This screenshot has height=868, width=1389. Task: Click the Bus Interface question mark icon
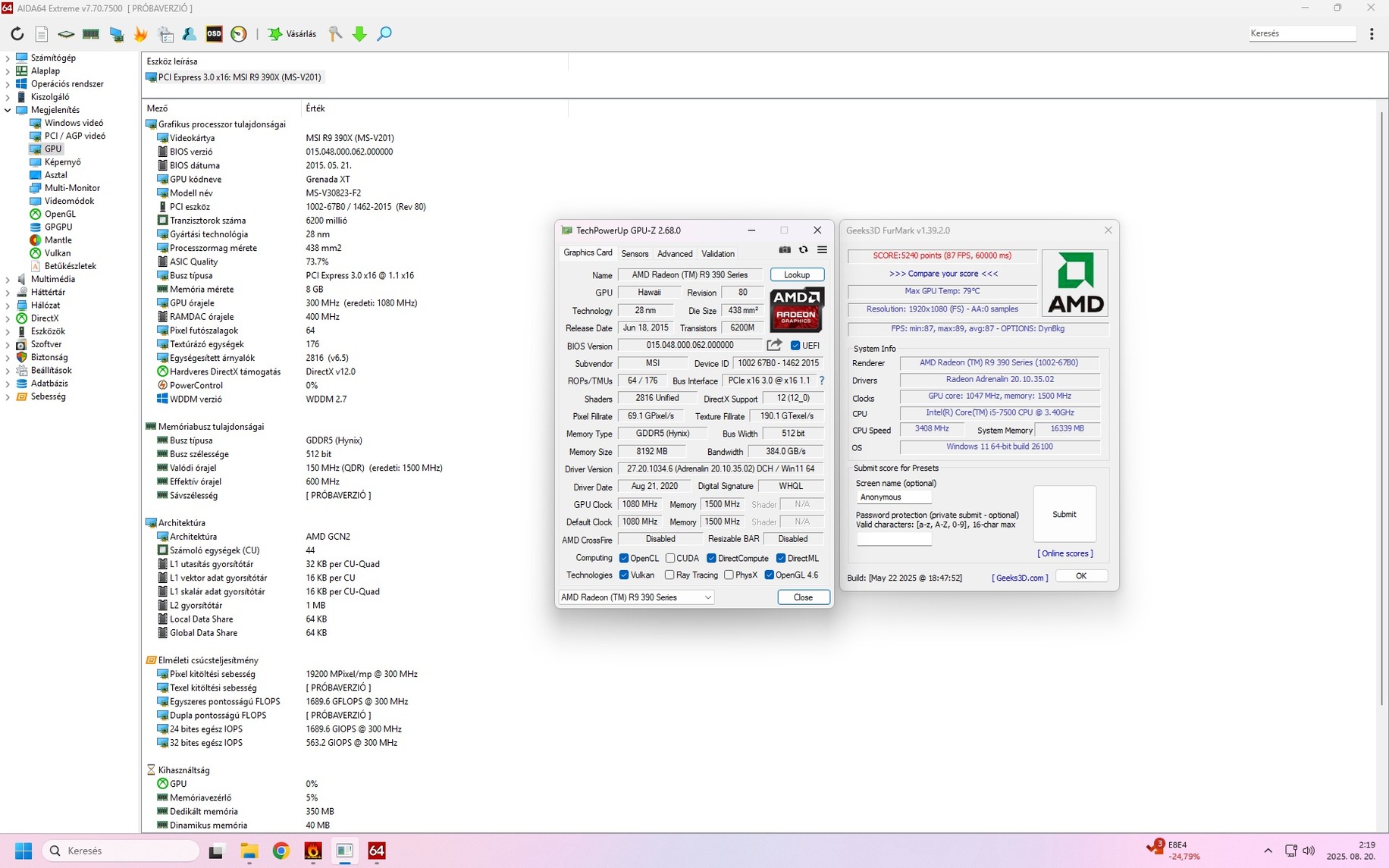[822, 381]
